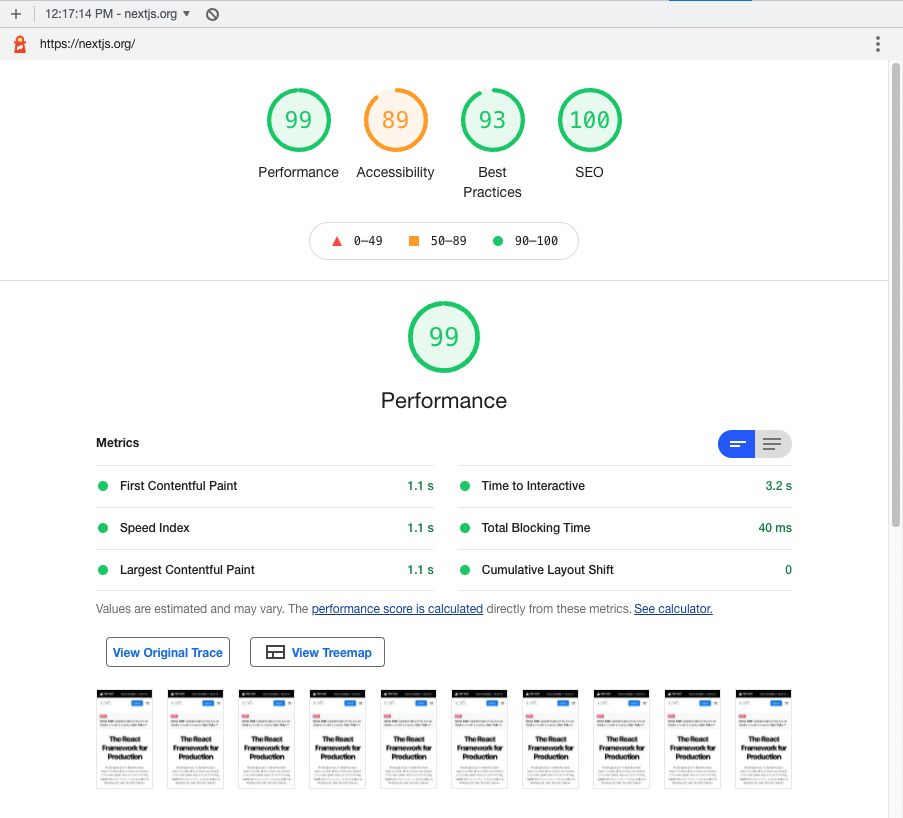Screen dimensions: 903x818
Task: Click the first filmstrip screenshot thumbnail
Action: 124,739
